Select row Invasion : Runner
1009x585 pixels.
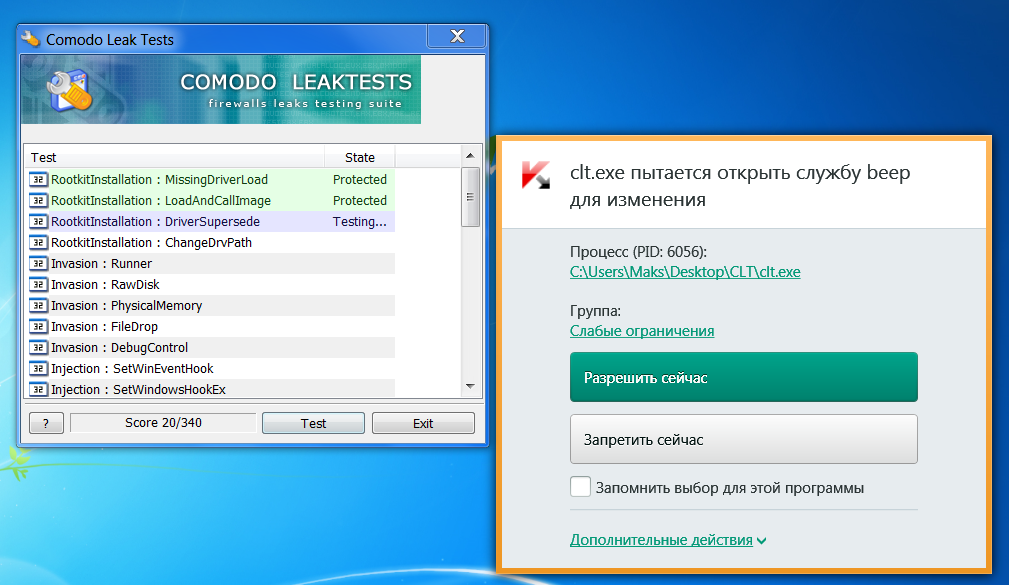click(x=210, y=264)
